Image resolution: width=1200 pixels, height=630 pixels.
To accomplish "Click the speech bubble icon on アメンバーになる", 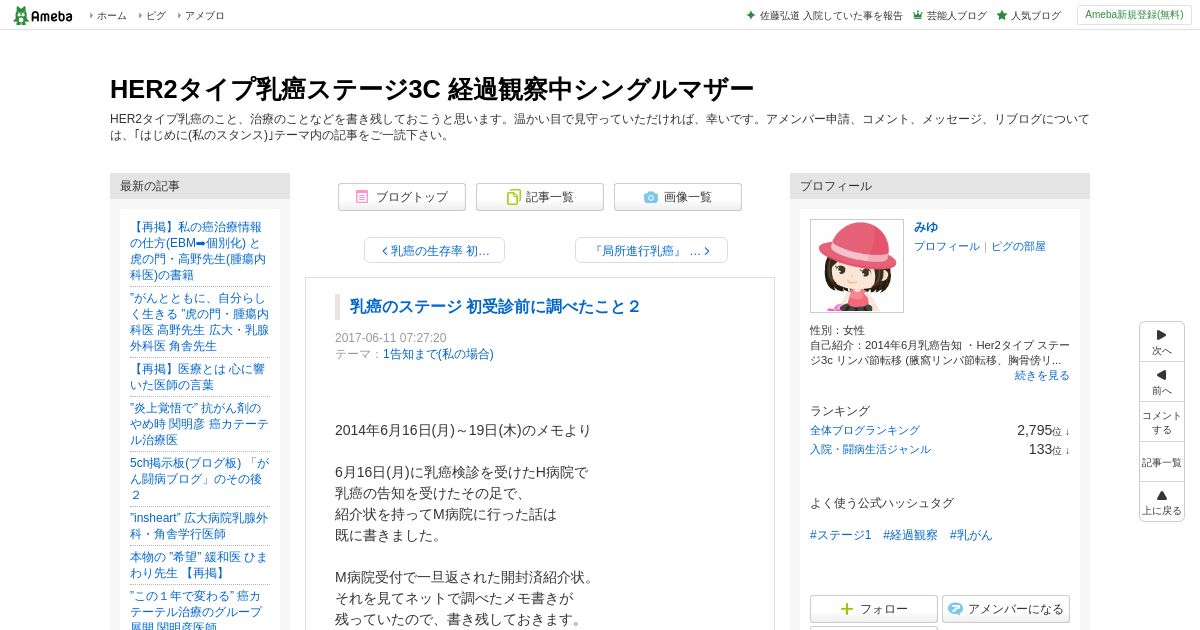I will (x=955, y=609).
